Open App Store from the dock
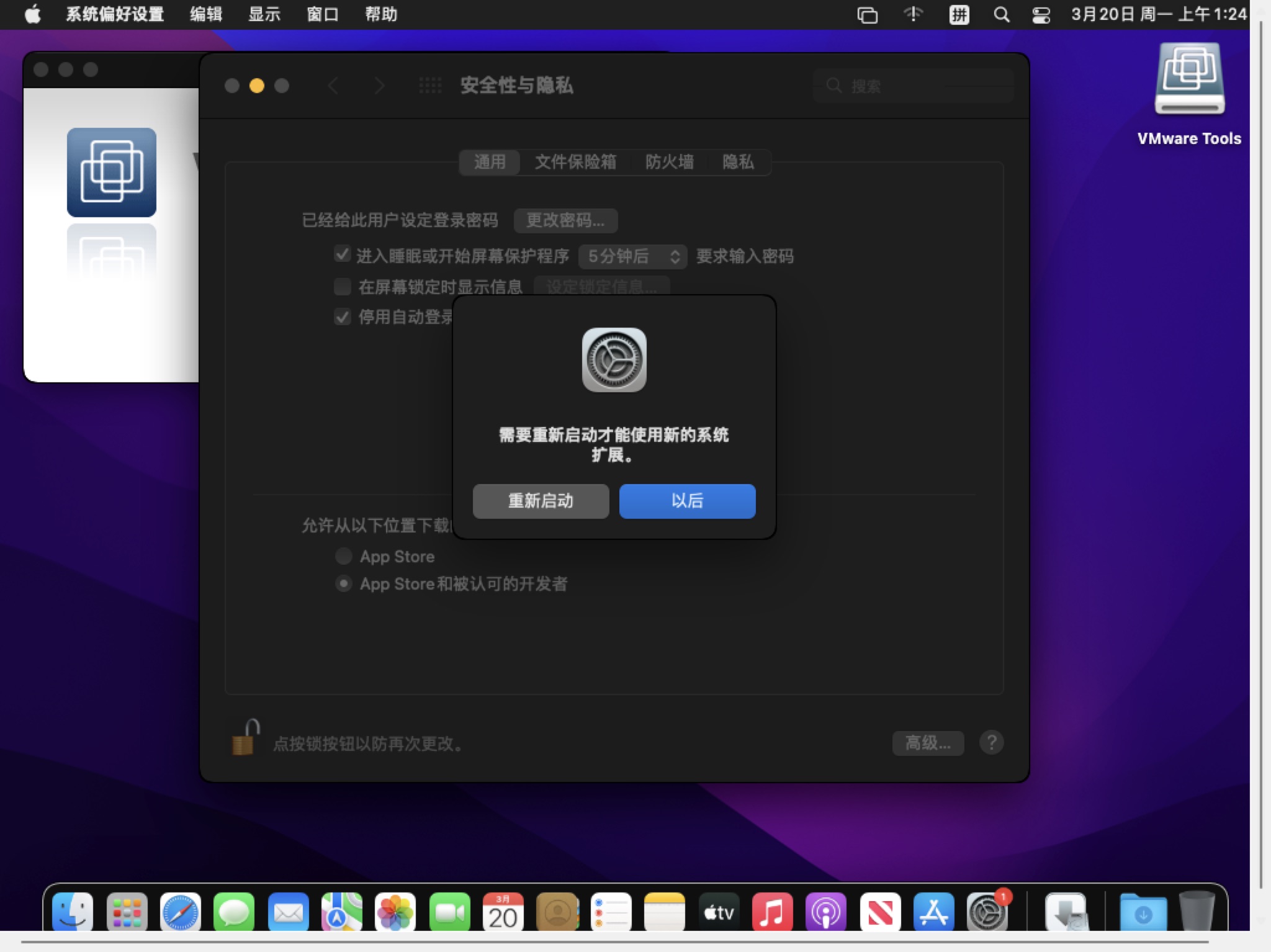This screenshot has width=1271, height=952. (x=933, y=913)
